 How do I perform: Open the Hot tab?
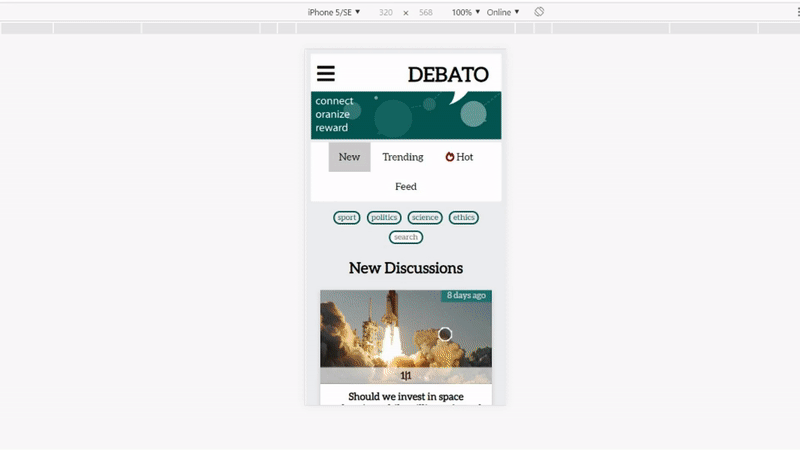coord(459,157)
